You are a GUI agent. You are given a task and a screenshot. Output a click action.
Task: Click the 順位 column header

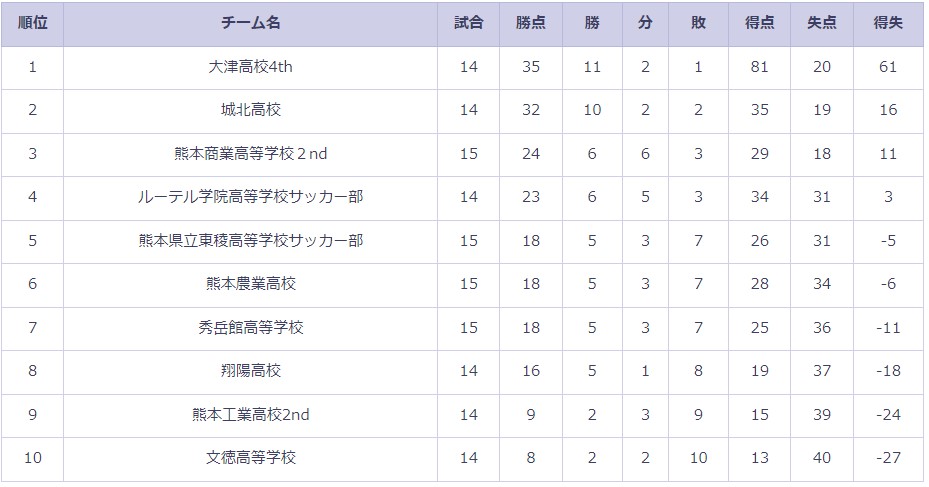coord(33,23)
